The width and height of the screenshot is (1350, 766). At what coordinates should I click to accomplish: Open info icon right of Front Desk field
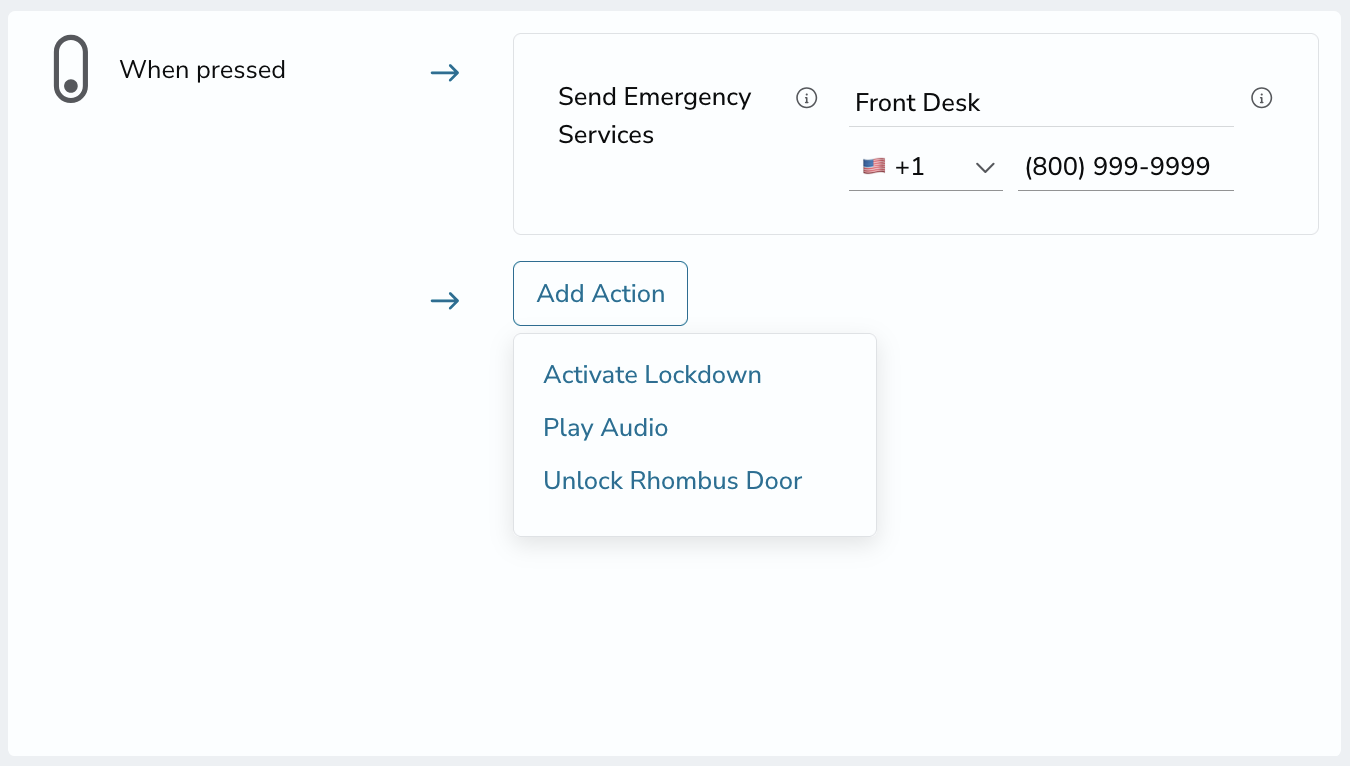click(1262, 98)
